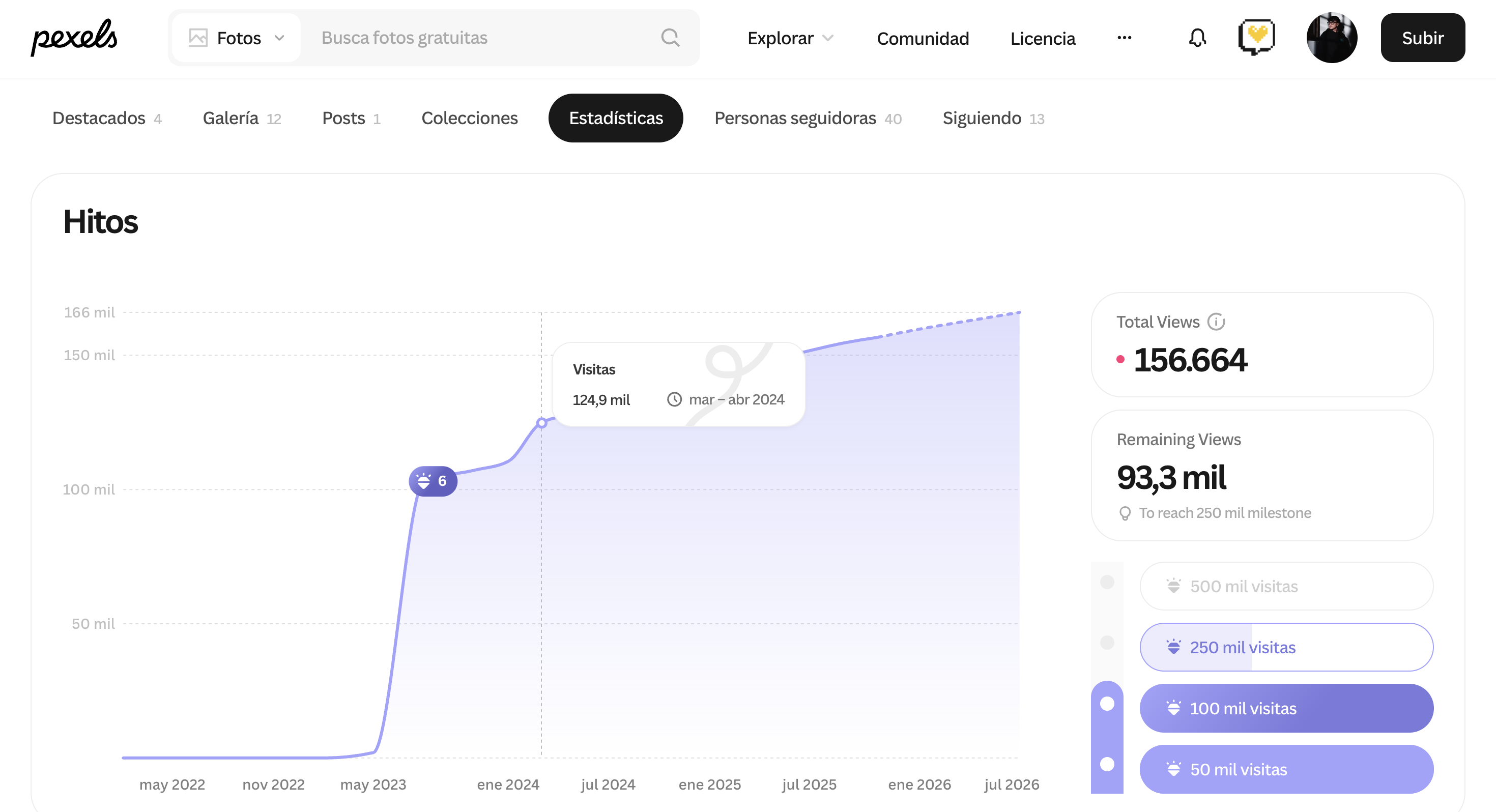Open the Licencia link
This screenshot has height=812, width=1496.
point(1043,38)
